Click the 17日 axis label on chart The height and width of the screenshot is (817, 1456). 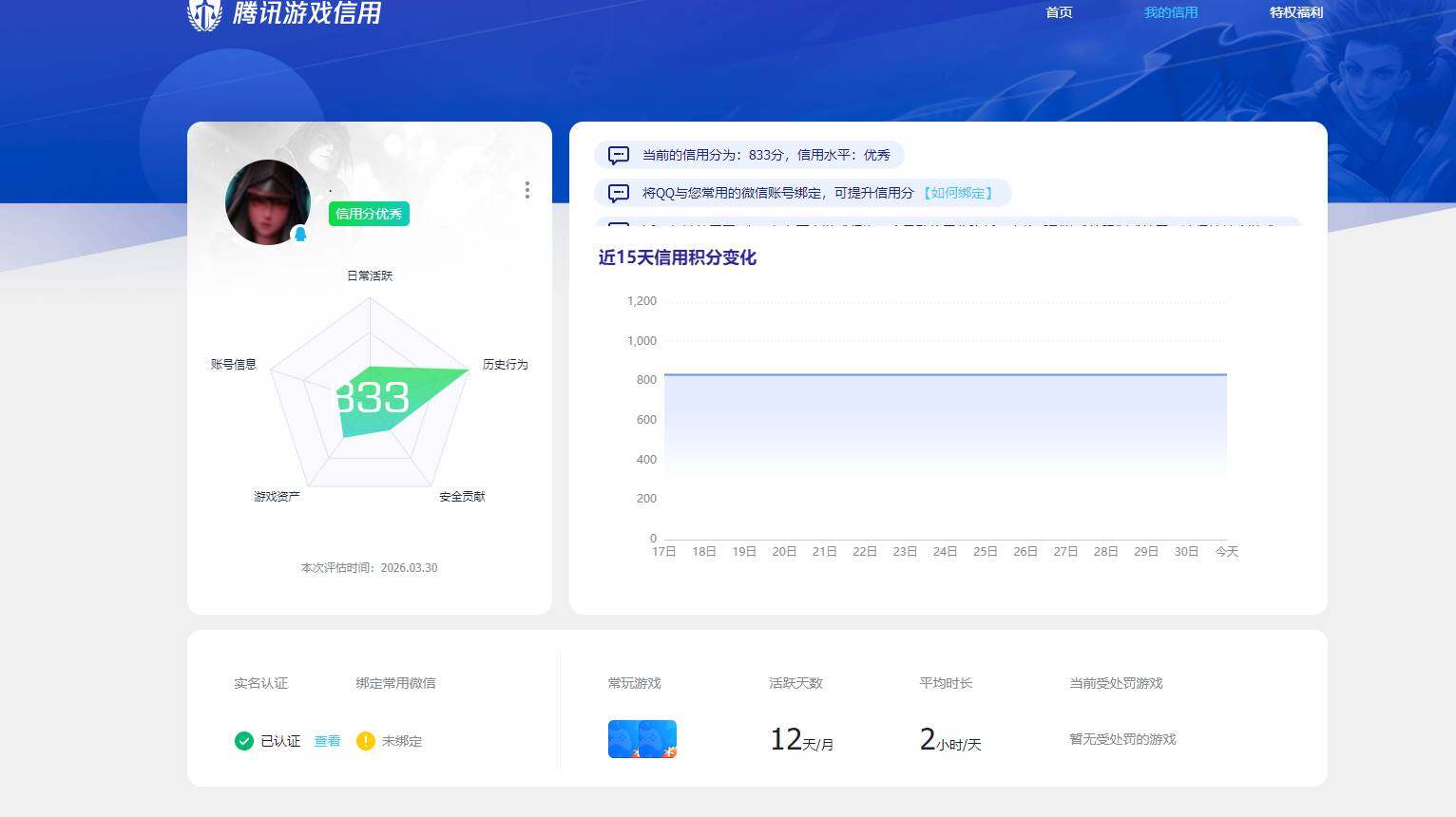(664, 552)
